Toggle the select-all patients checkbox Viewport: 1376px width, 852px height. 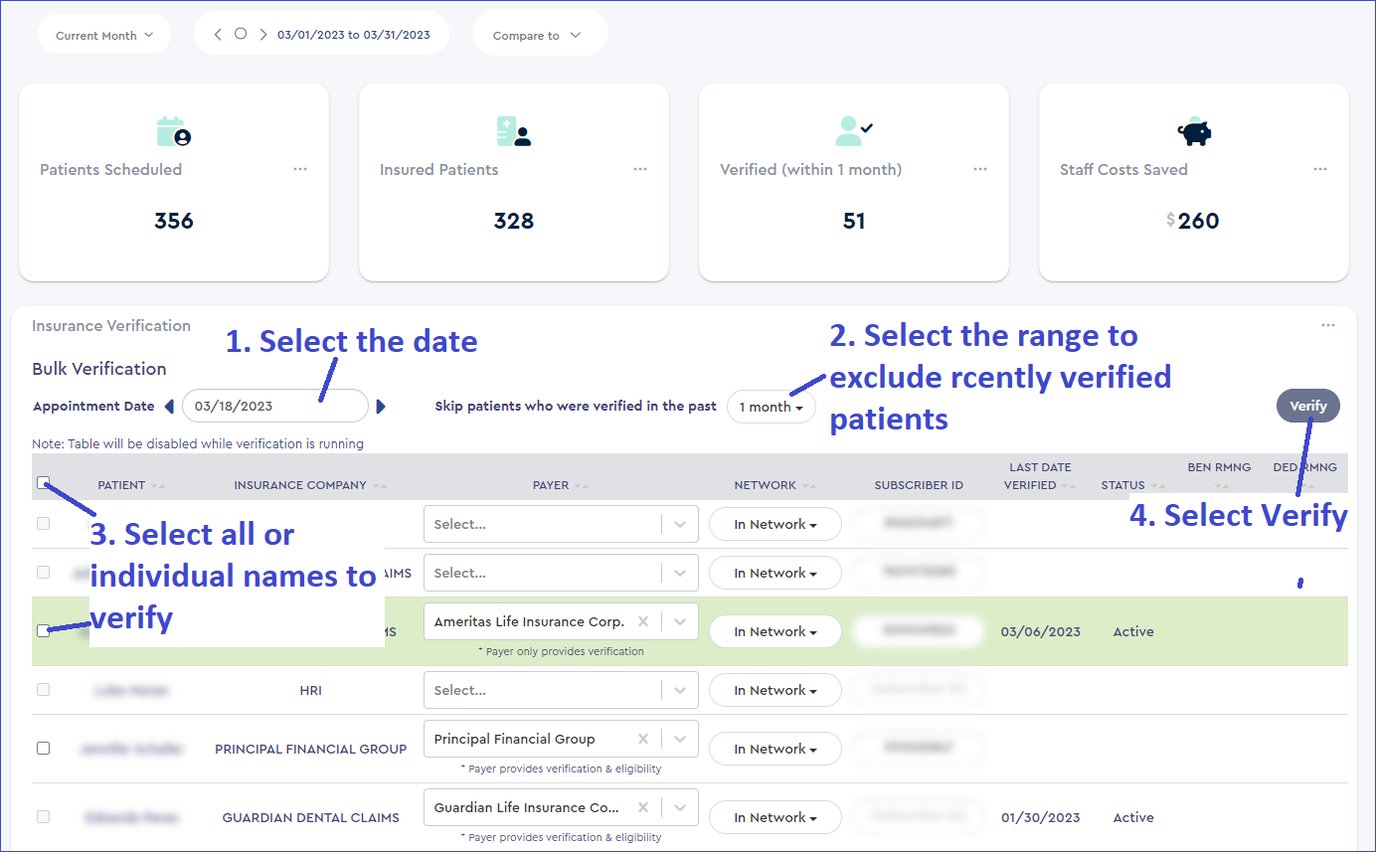[x=43, y=483]
